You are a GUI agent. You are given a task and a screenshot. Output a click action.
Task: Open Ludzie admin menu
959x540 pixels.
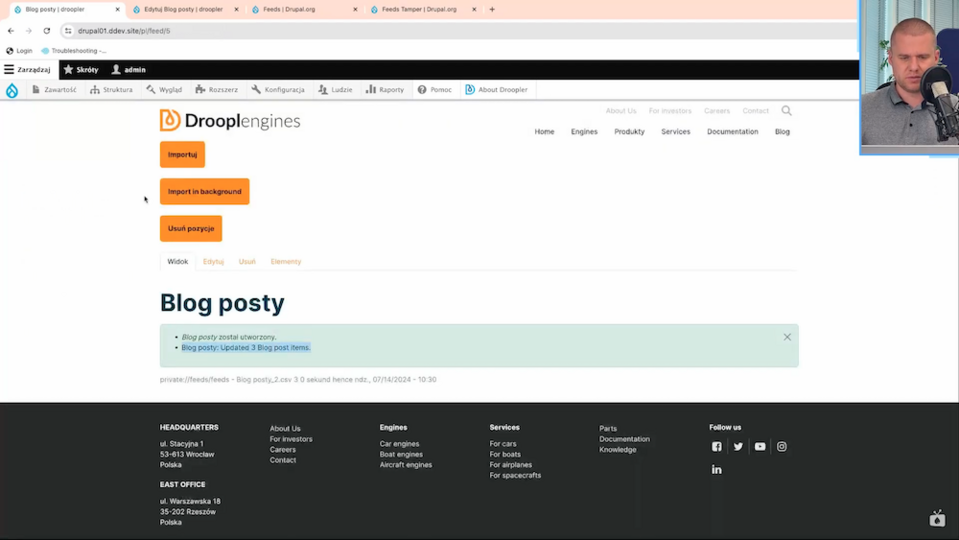click(335, 89)
